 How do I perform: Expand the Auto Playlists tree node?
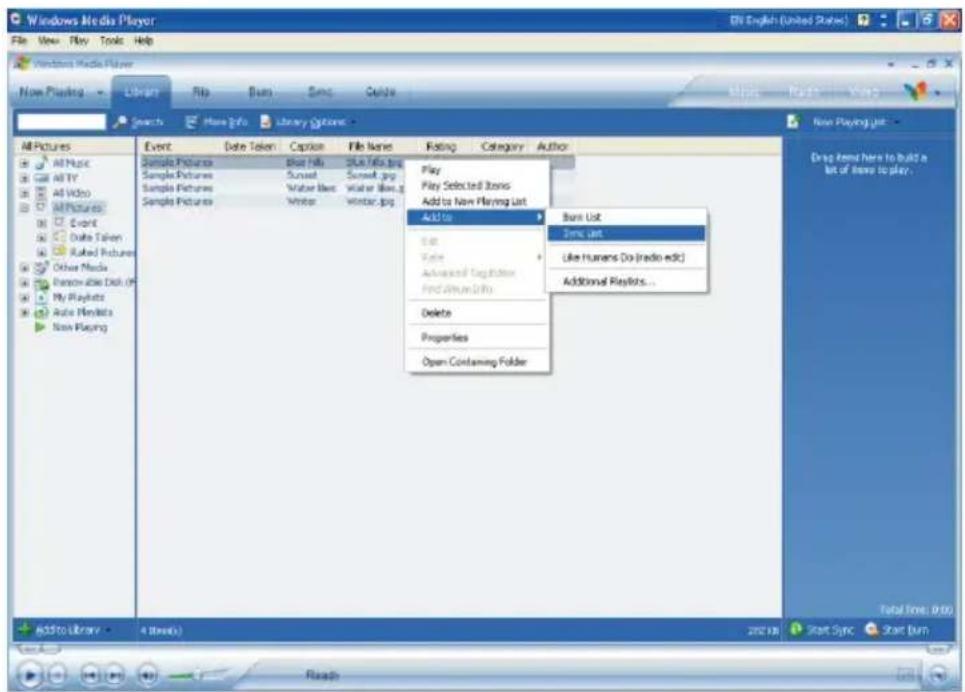(x=25, y=312)
